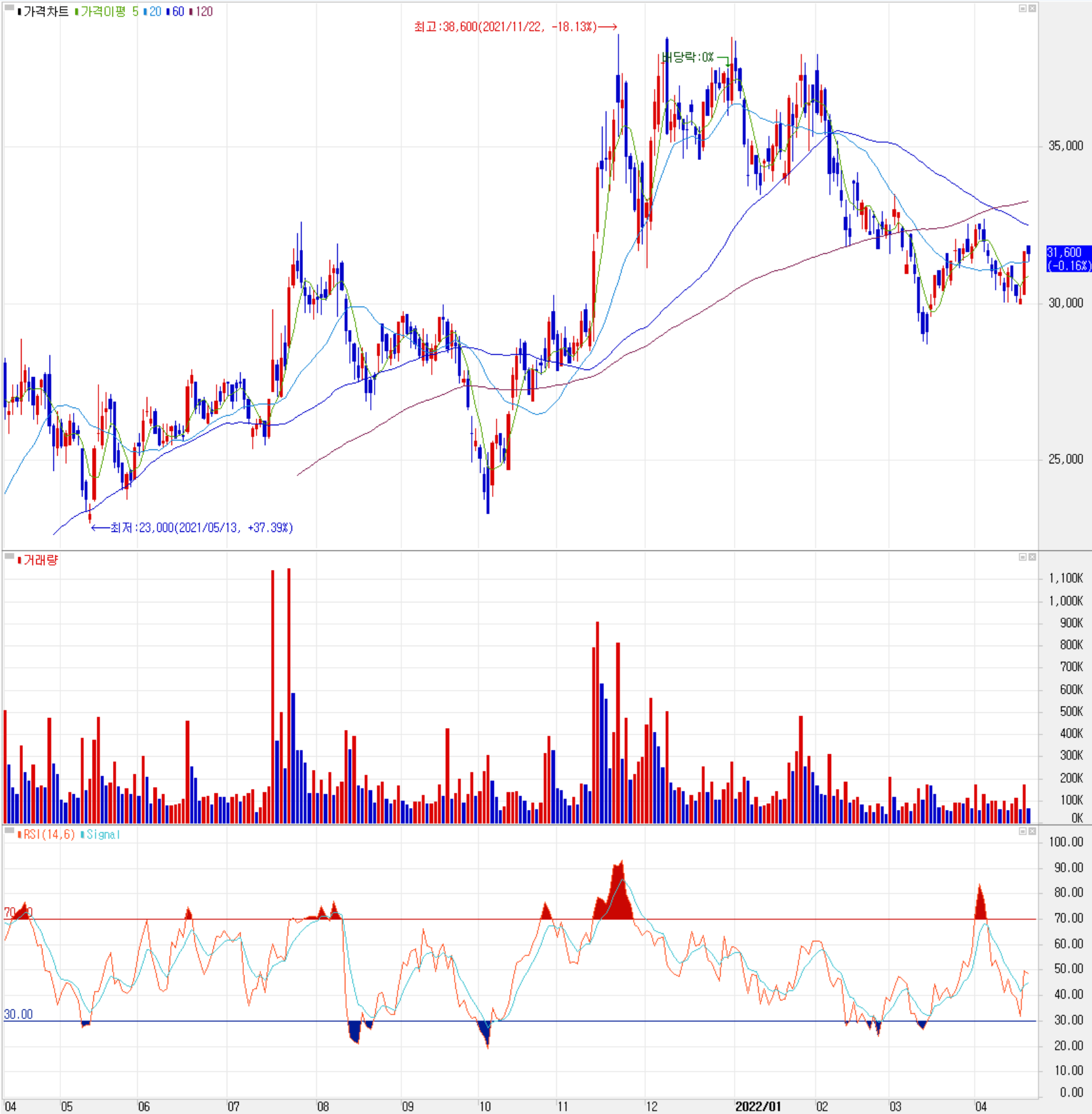Select the 20-day moving average legend
This screenshot has width=1092, height=1114.
coord(155,11)
